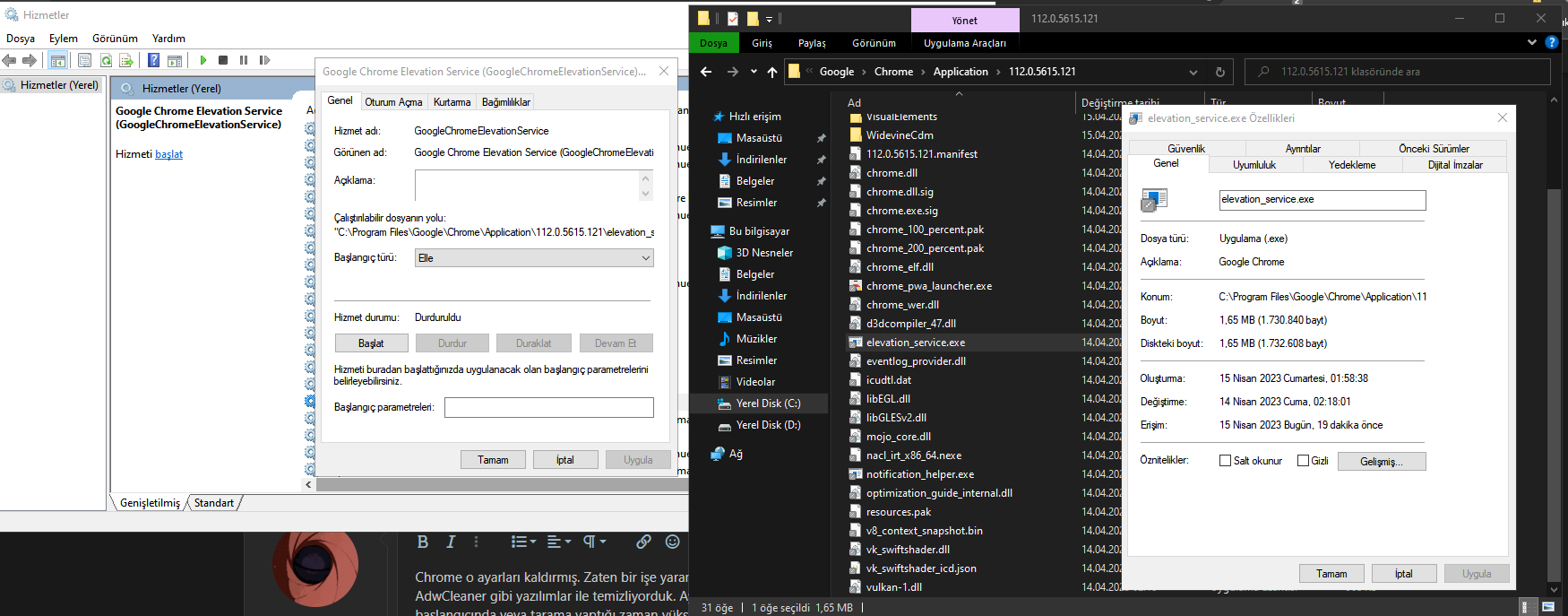
Task: Open the Eylem menu in Hizmetler
Action: [x=64, y=39]
